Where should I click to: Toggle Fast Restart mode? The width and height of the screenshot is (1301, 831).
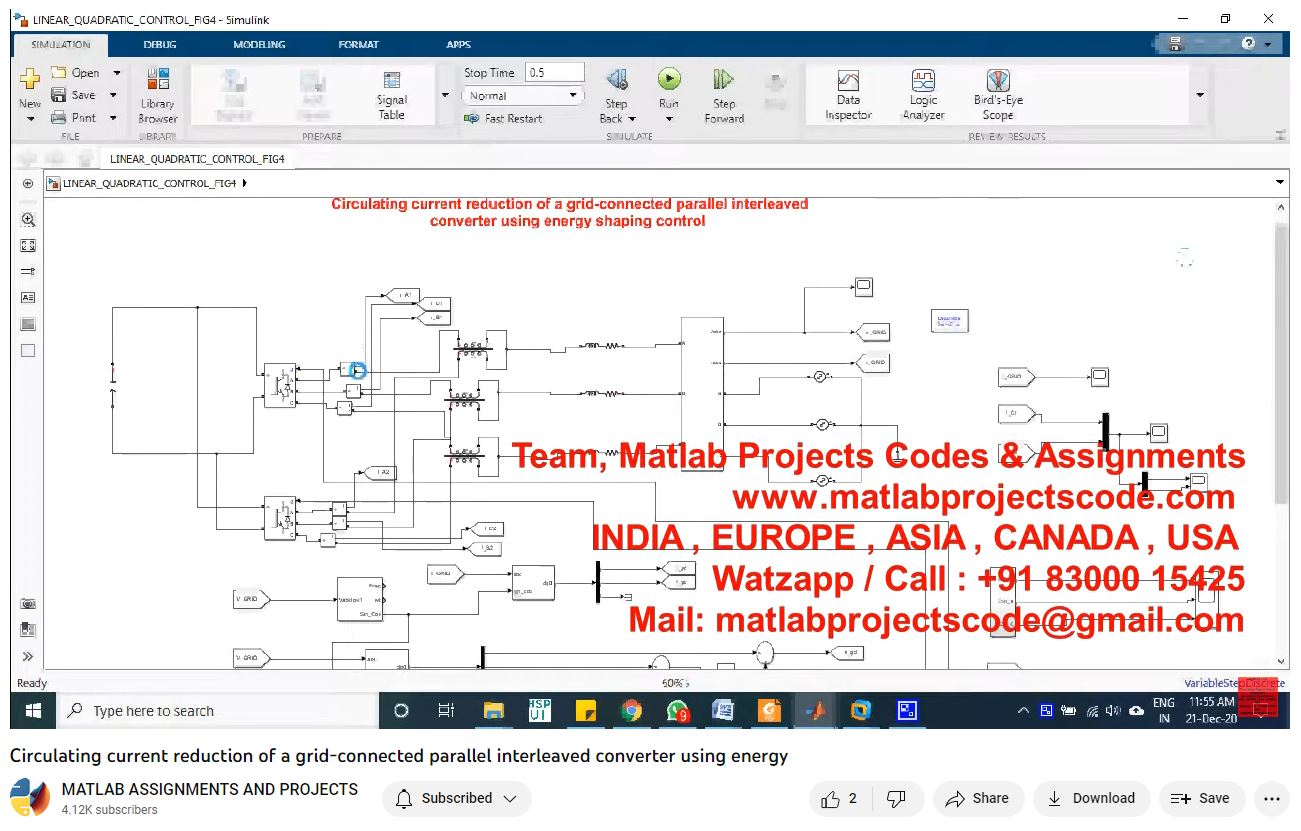pos(503,118)
